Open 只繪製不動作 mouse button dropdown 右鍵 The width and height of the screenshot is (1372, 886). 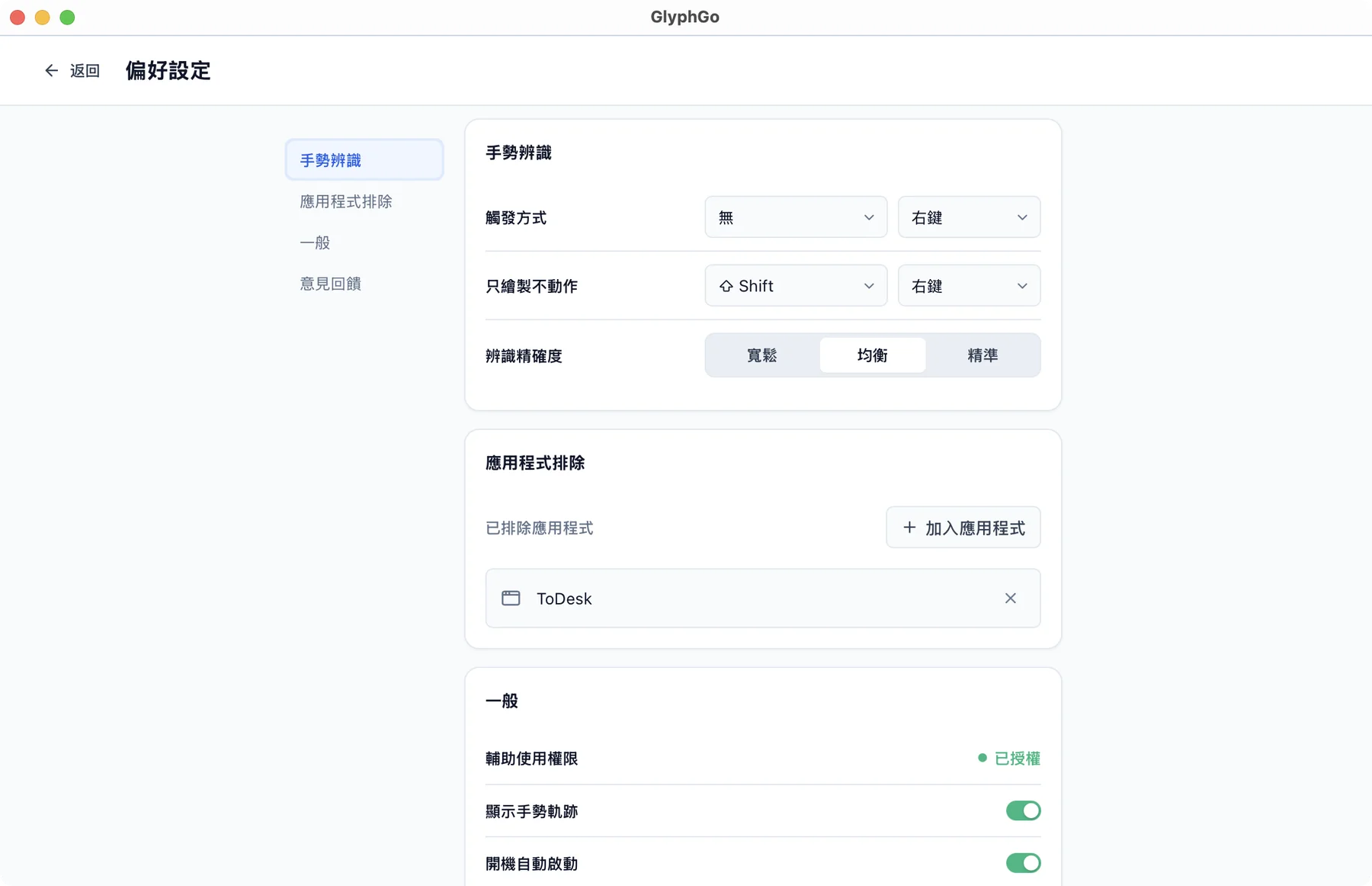pos(969,286)
